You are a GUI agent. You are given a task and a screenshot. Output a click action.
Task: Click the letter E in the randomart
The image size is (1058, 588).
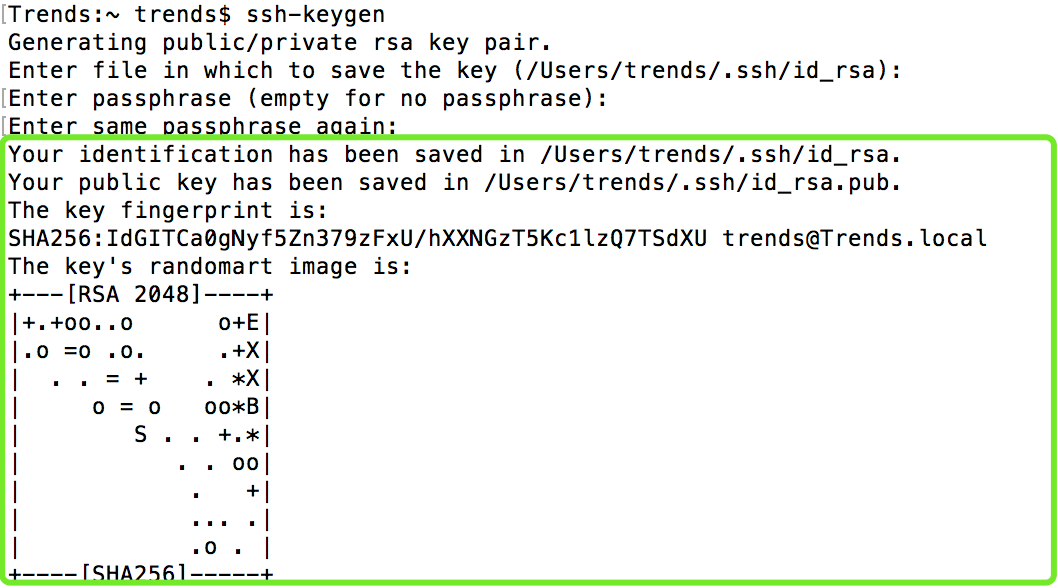click(x=252, y=323)
